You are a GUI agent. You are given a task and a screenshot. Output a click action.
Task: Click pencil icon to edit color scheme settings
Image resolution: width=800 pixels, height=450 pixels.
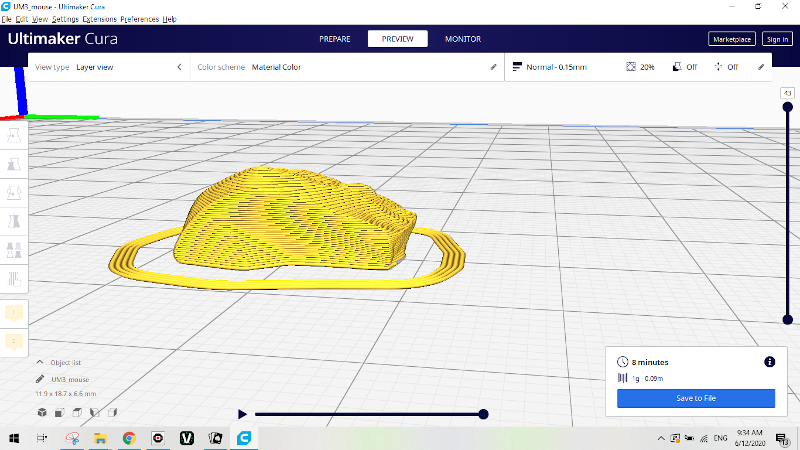(493, 67)
